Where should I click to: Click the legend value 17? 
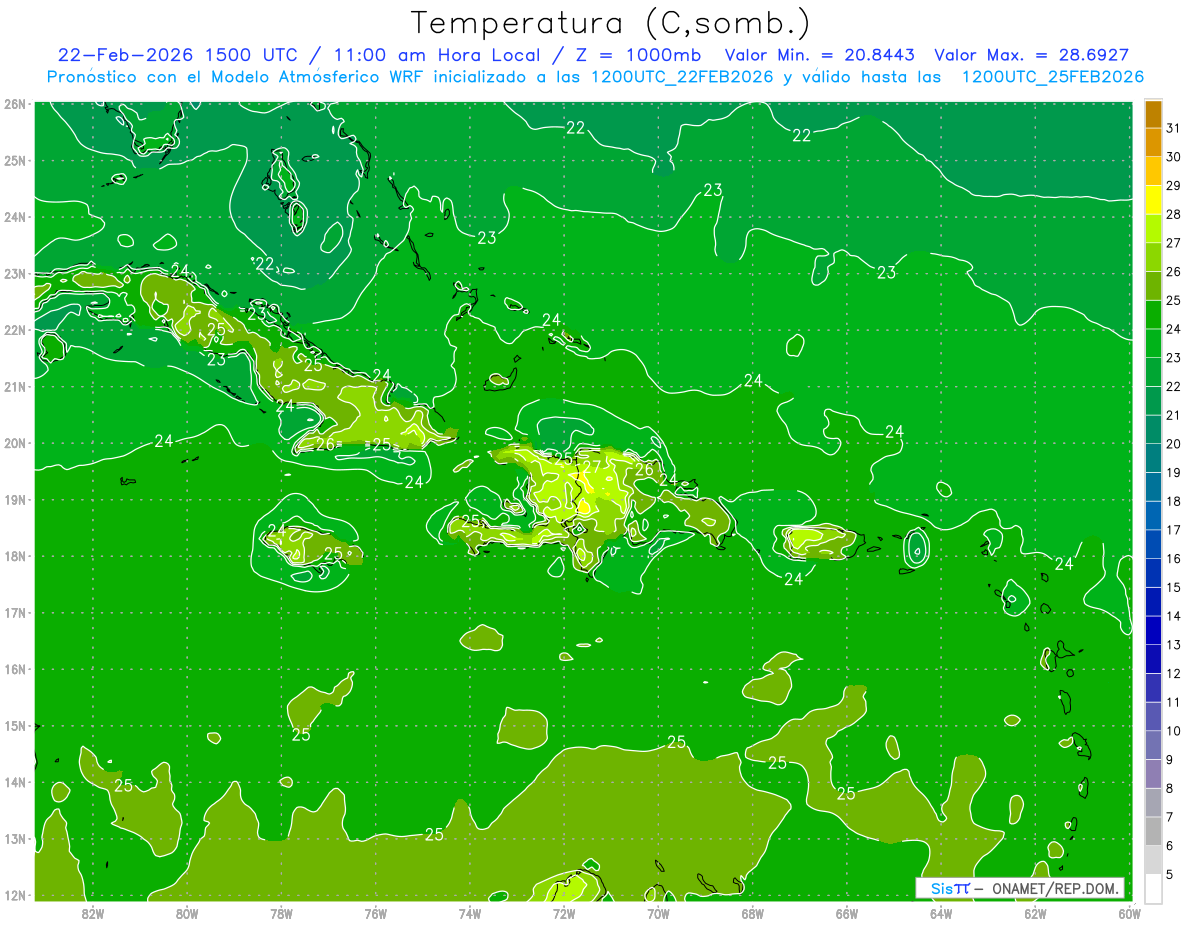[x=1172, y=530]
